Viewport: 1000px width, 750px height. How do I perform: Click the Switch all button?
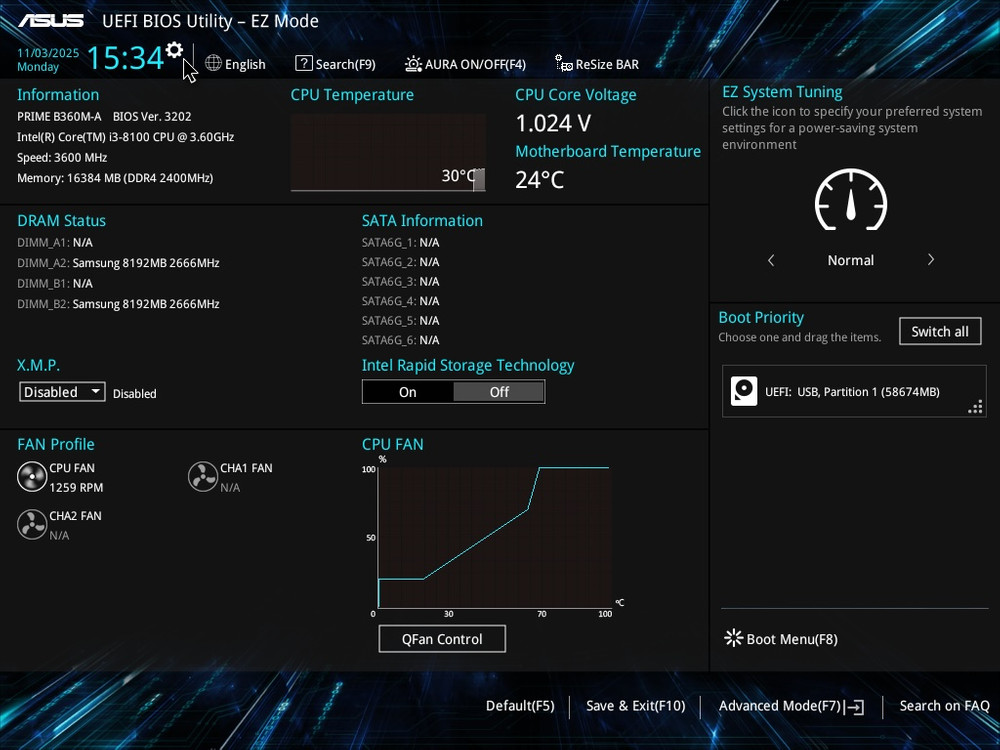click(940, 332)
